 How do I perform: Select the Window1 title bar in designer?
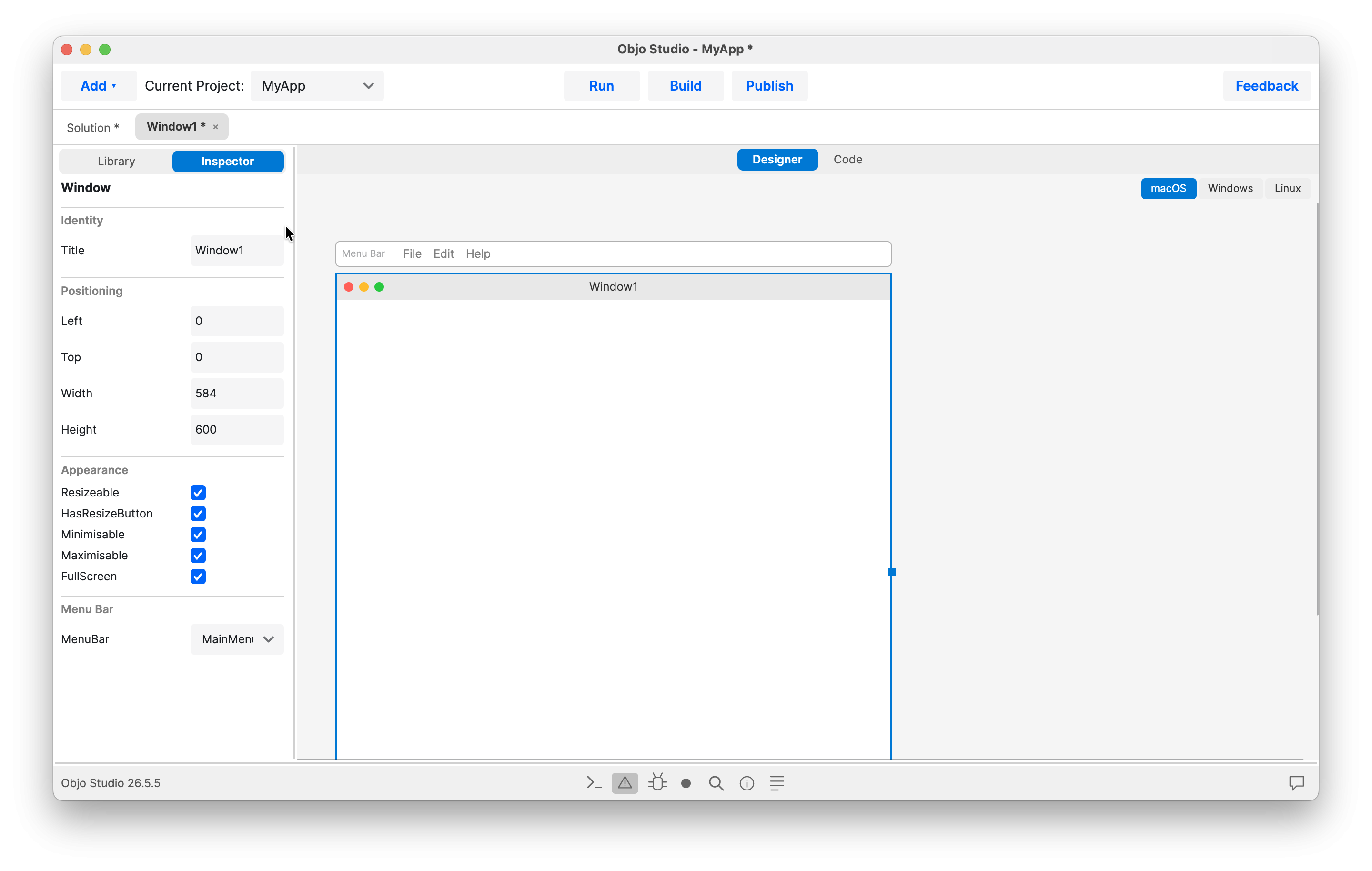(x=613, y=287)
